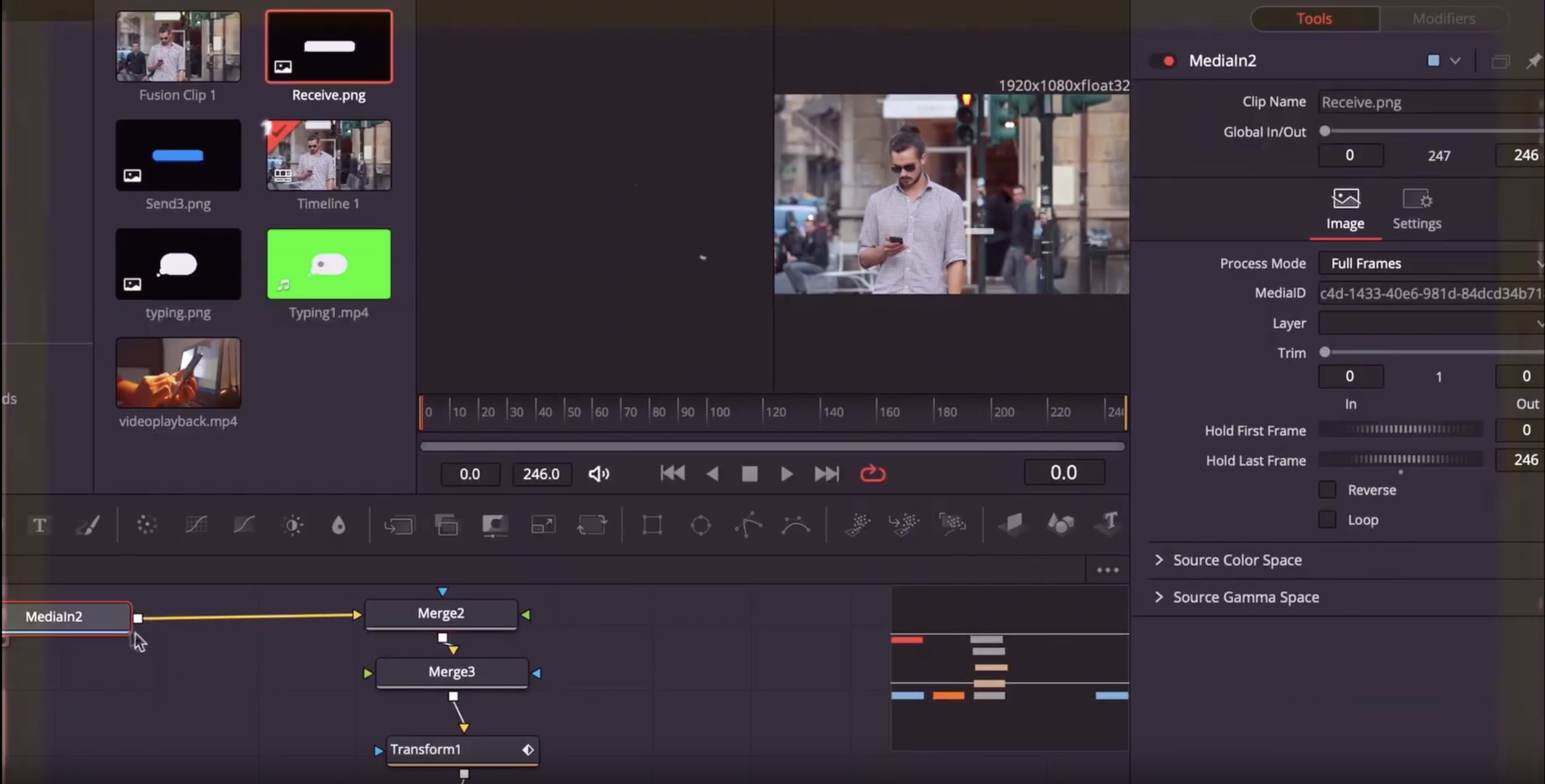Add a Shape 3D node

[x=1061, y=524]
